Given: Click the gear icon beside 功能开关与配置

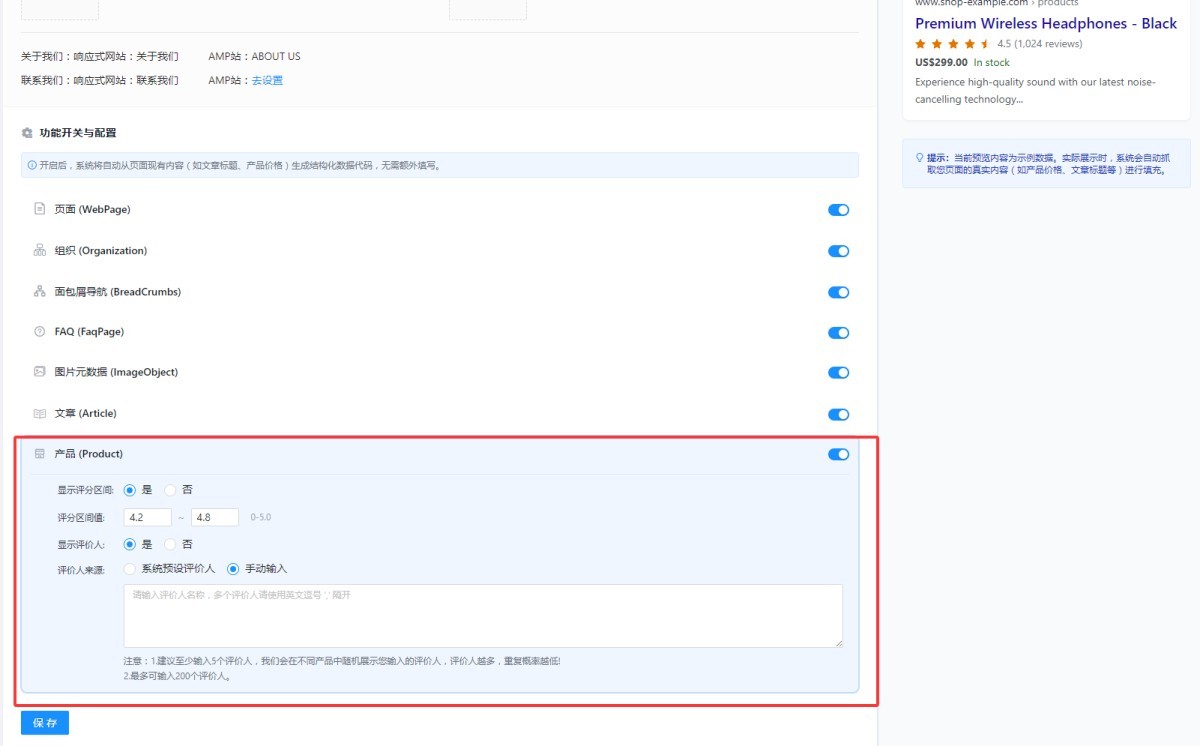Looking at the screenshot, I should (x=27, y=133).
